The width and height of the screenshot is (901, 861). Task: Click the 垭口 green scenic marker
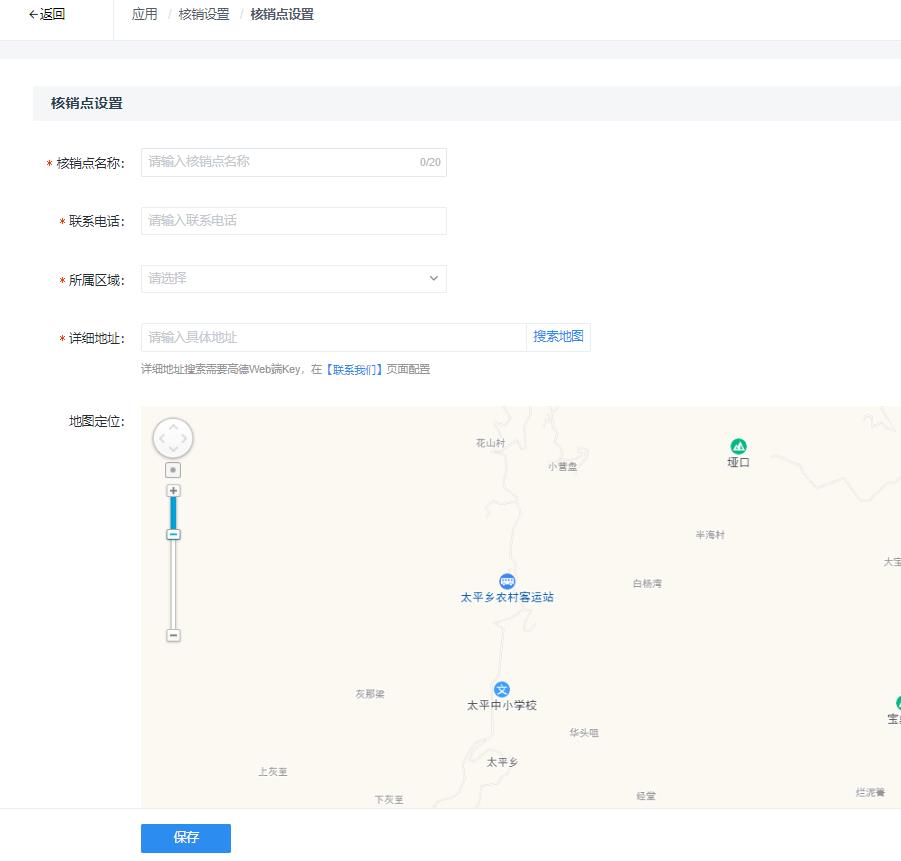(738, 446)
